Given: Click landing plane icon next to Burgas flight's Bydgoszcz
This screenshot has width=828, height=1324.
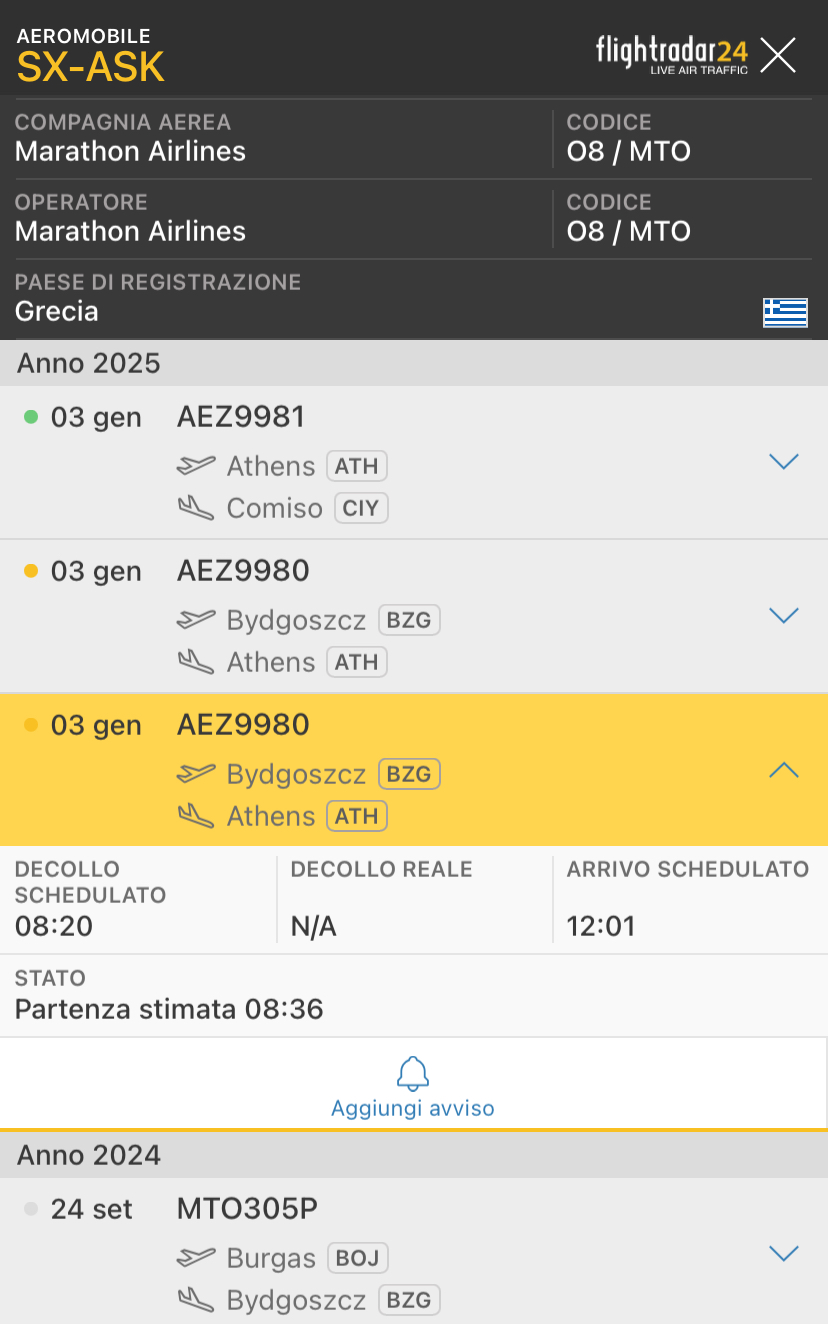Looking at the screenshot, I should coord(196,1300).
